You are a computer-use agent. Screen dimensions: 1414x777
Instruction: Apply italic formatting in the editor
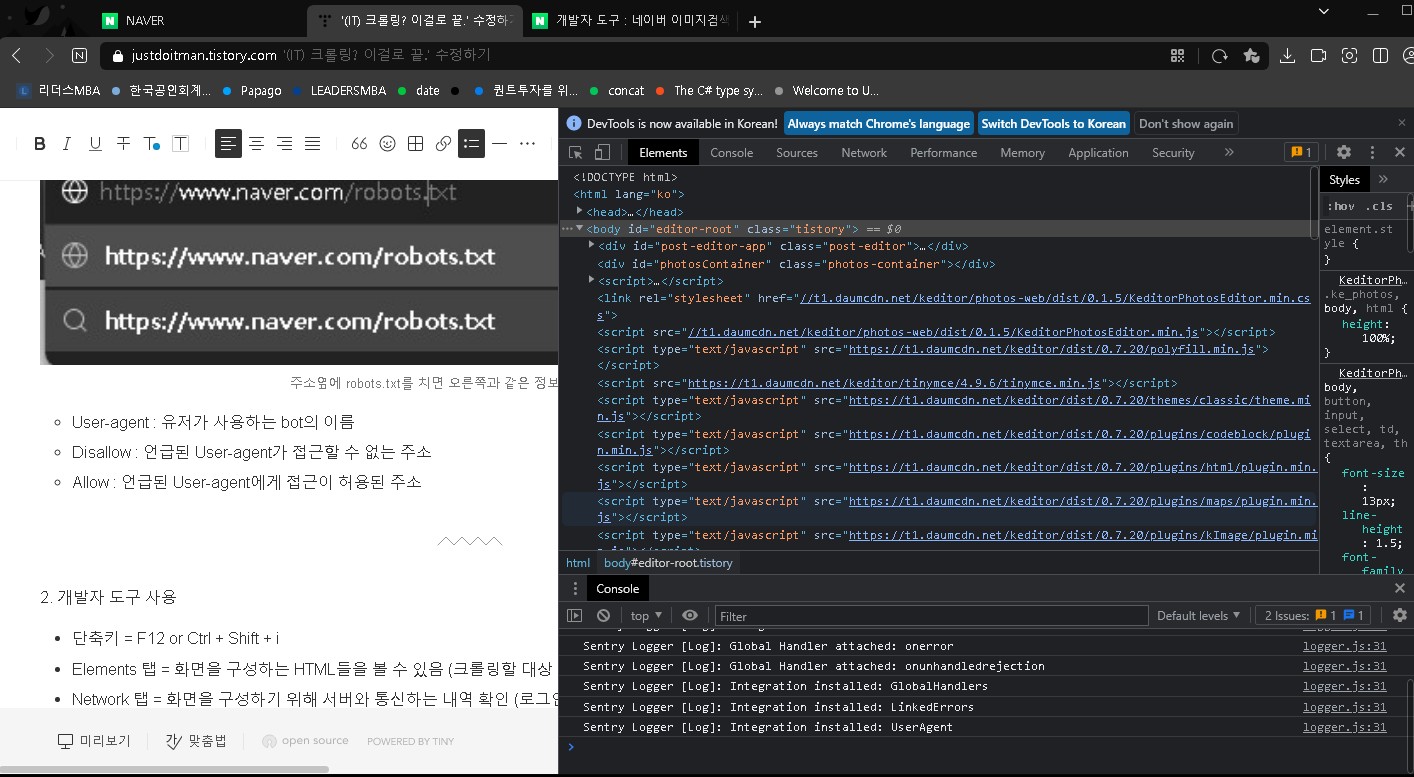[x=67, y=144]
